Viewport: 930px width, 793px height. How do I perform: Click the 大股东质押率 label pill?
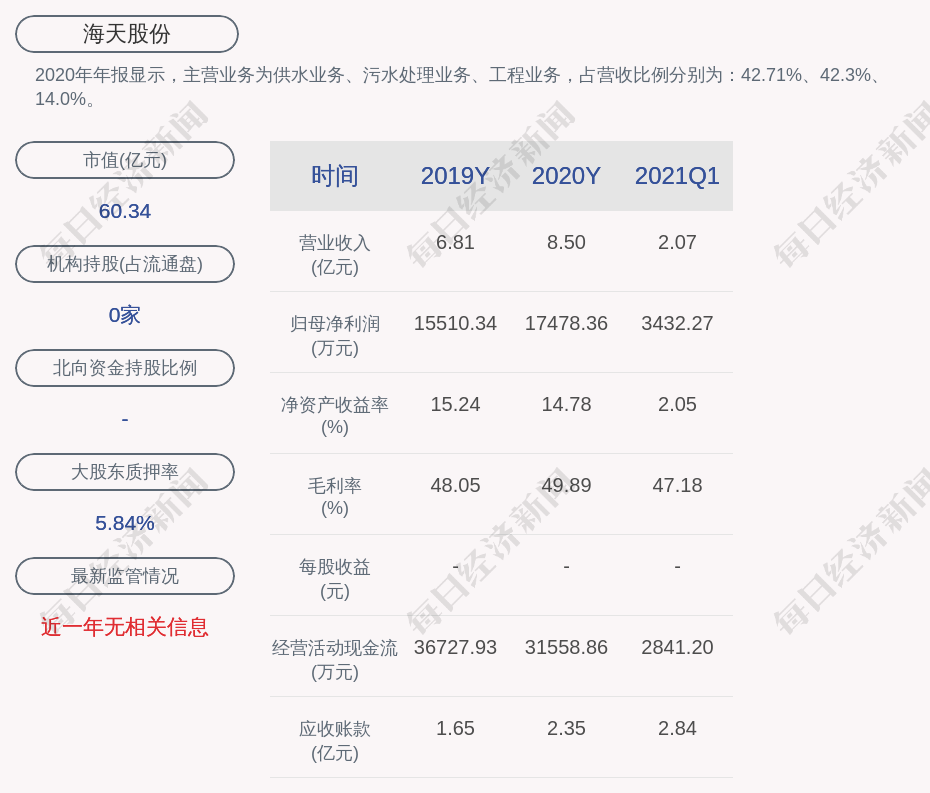(x=125, y=472)
